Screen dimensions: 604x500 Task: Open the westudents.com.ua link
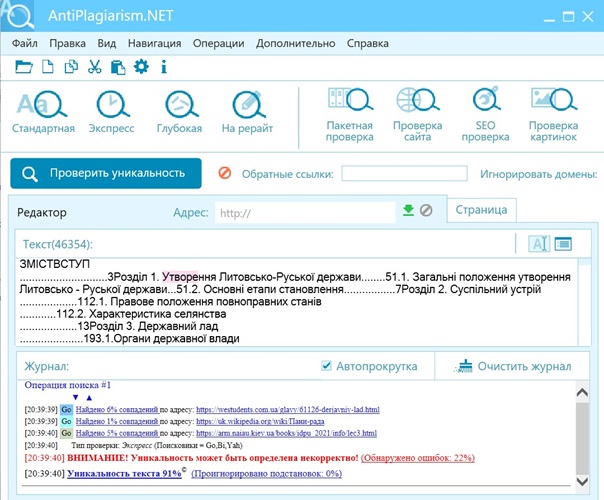pyautogui.click(x=288, y=409)
